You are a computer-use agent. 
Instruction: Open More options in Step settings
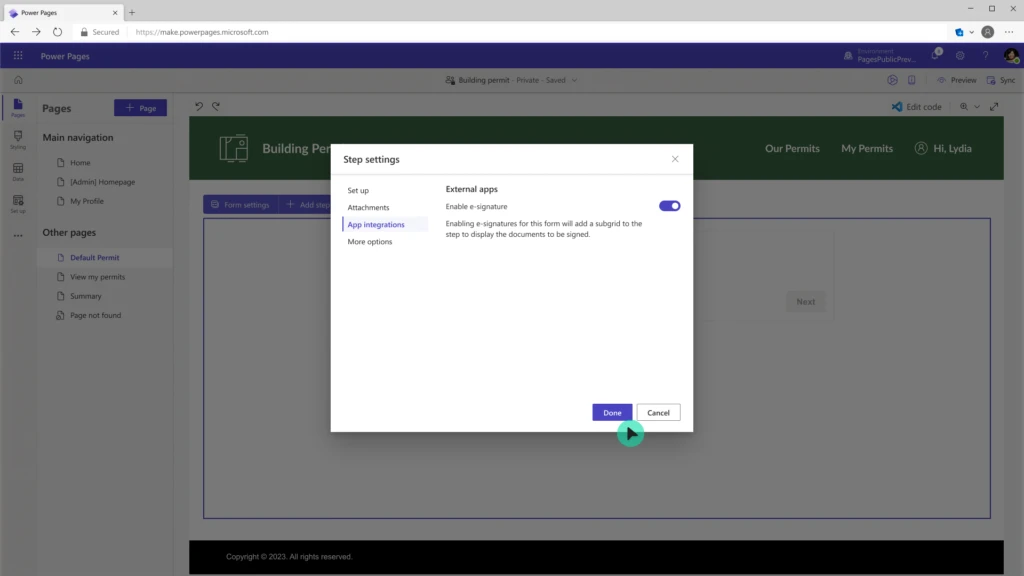[369, 241]
